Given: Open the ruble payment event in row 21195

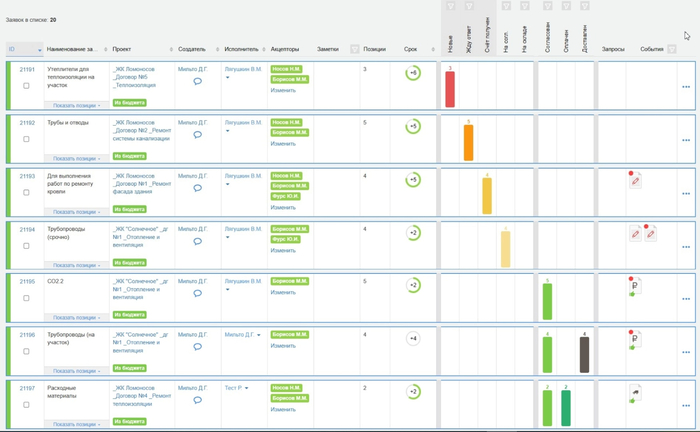Looking at the screenshot, I should pos(635,286).
